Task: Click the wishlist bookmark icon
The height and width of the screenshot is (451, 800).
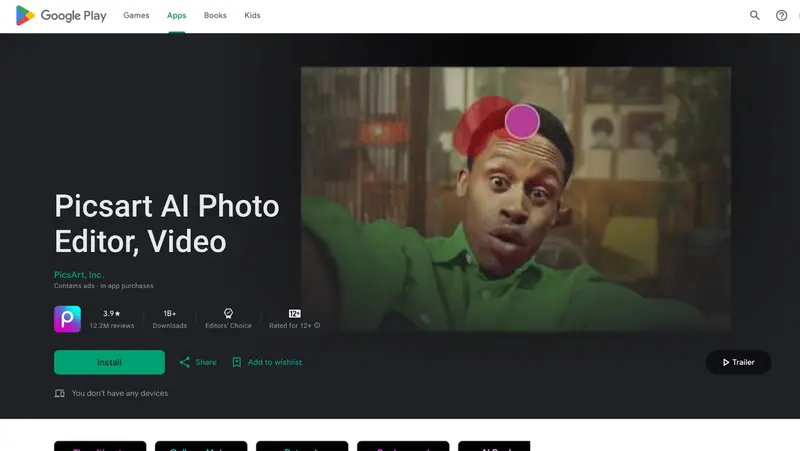Action: point(237,362)
